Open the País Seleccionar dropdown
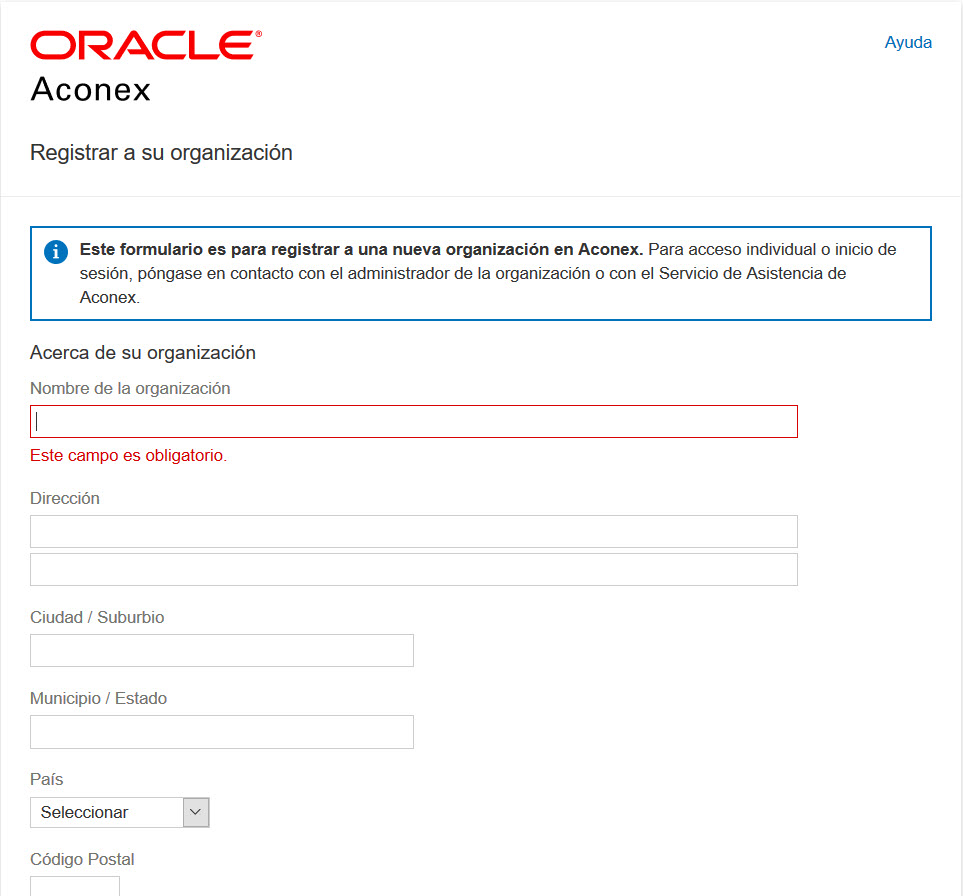 coord(120,812)
